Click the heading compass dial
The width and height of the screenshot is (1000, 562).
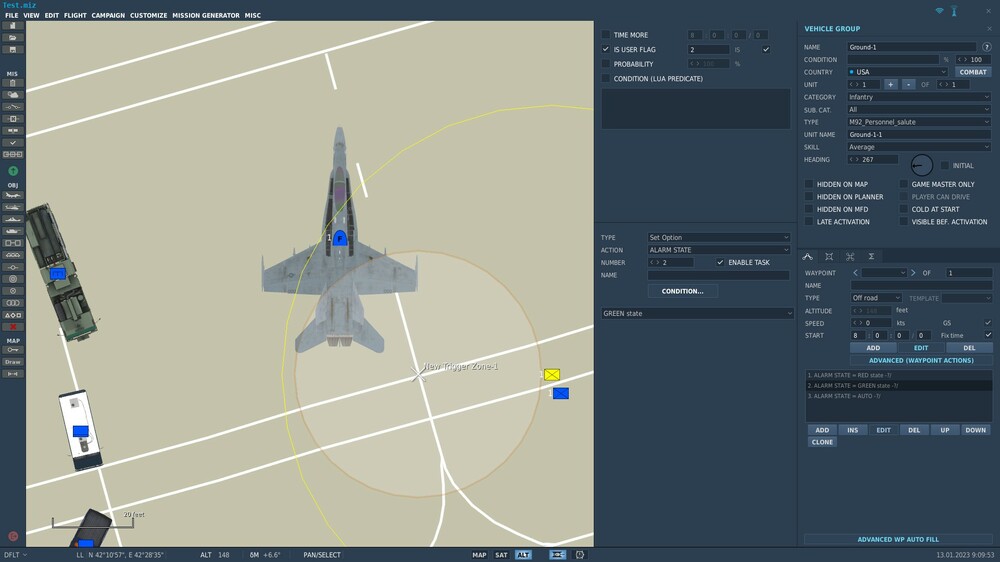(x=921, y=165)
